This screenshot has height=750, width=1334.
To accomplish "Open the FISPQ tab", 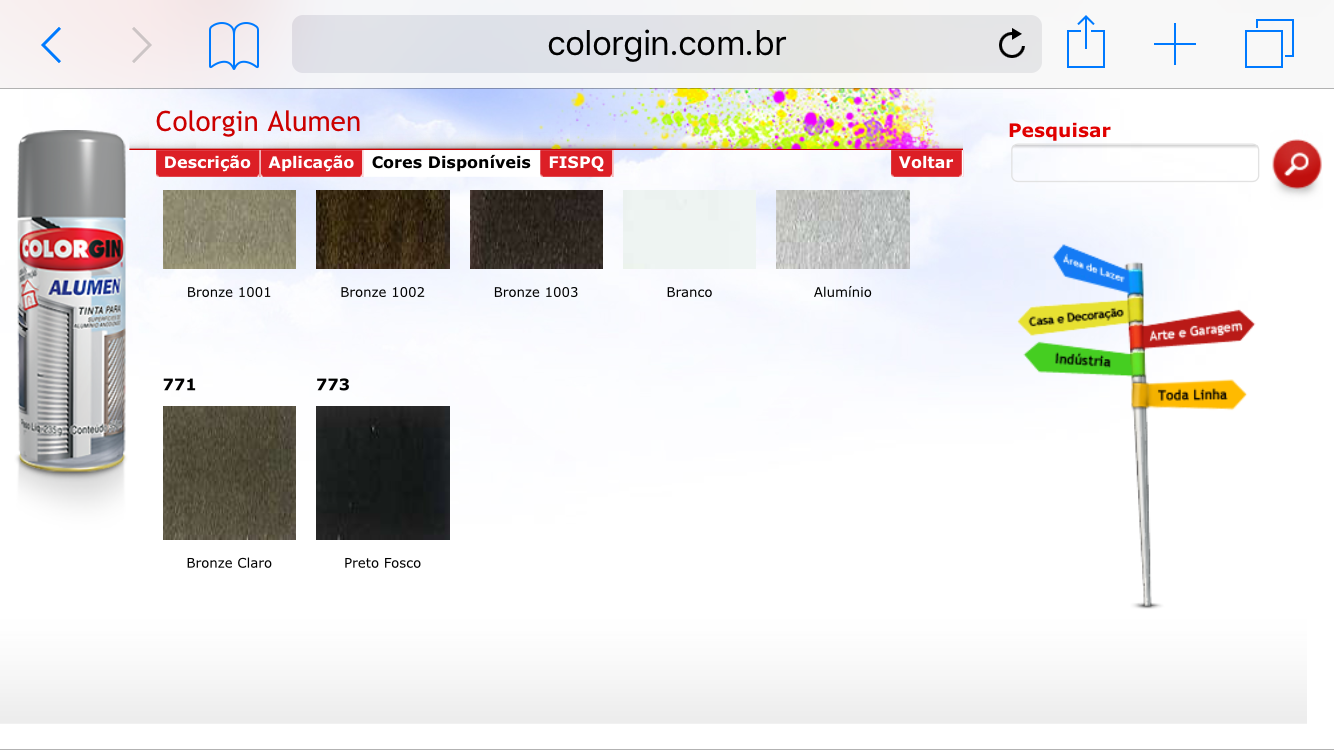I will pos(576,163).
